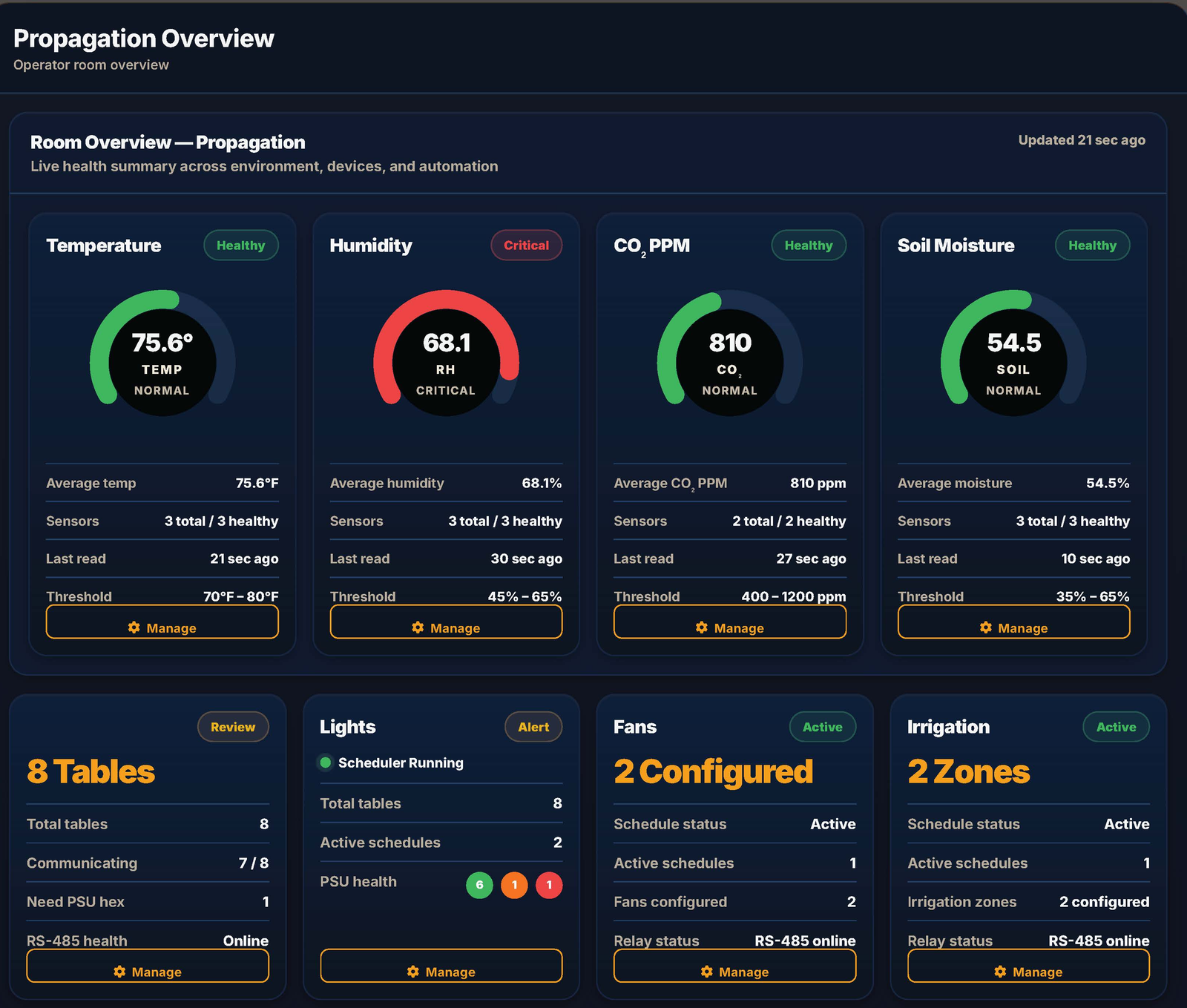The image size is (1187, 1008).
Task: Click the gear icon in Lights Manage button
Action: tap(413, 972)
